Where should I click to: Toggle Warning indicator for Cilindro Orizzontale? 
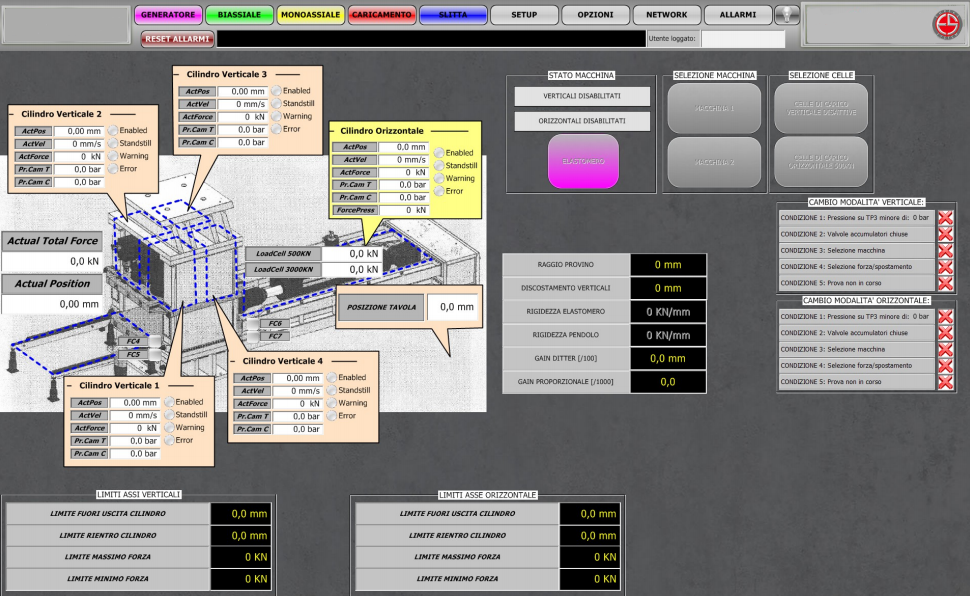[x=439, y=178]
